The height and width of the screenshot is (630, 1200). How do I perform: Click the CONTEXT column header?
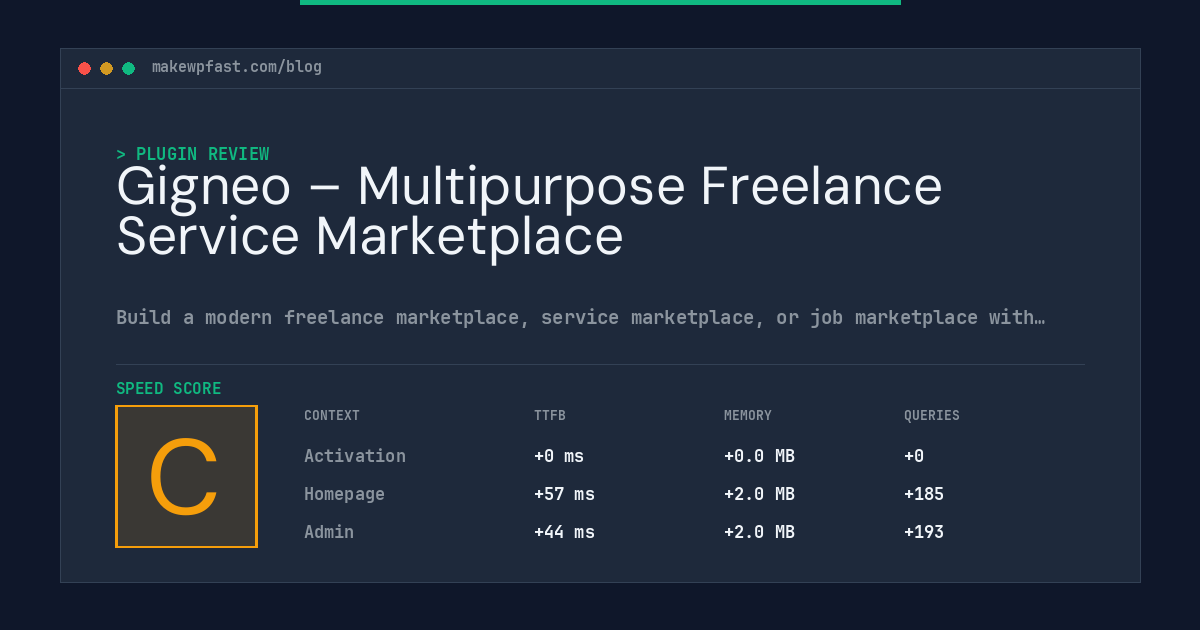pos(332,416)
